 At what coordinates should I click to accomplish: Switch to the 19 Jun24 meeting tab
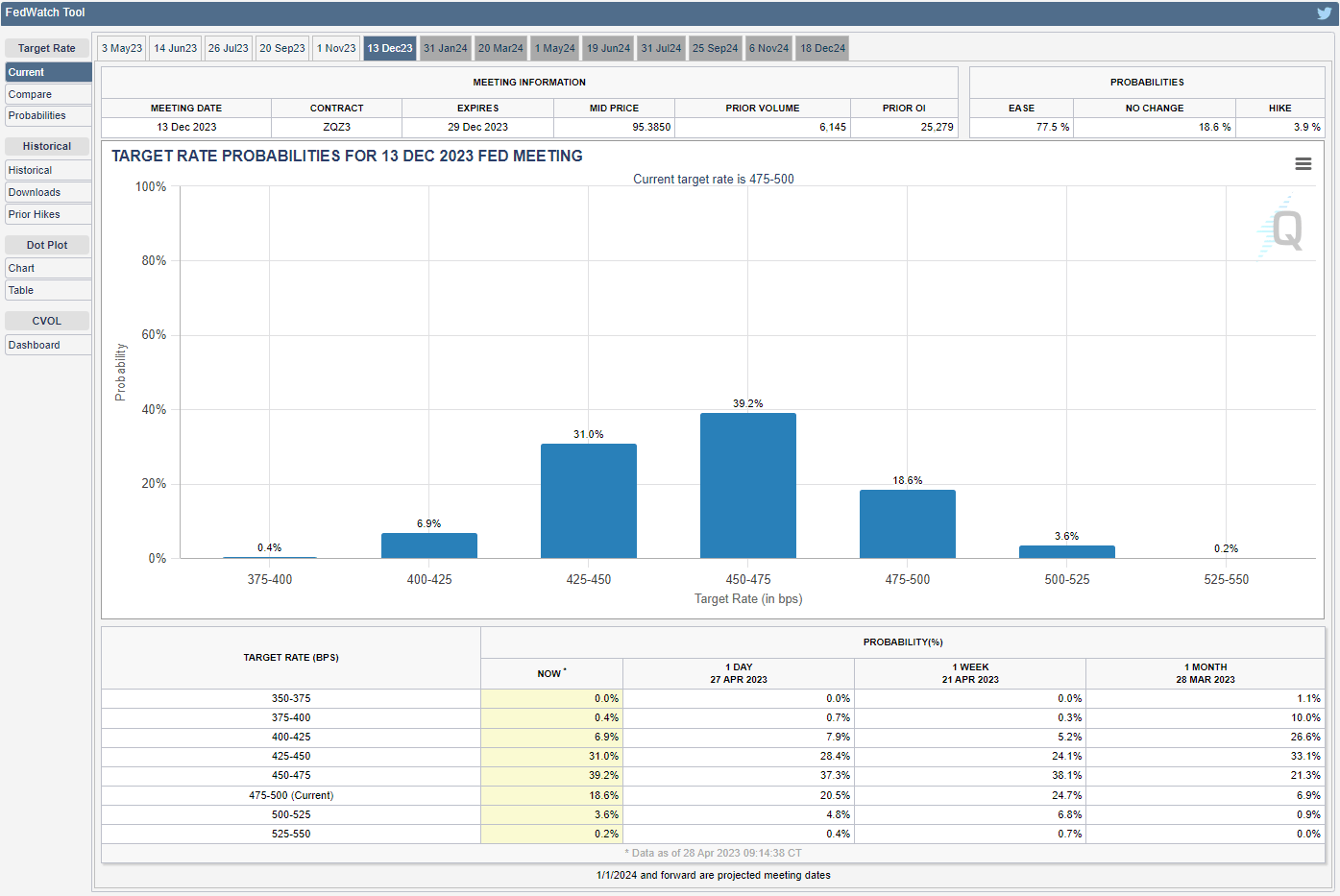click(x=608, y=48)
